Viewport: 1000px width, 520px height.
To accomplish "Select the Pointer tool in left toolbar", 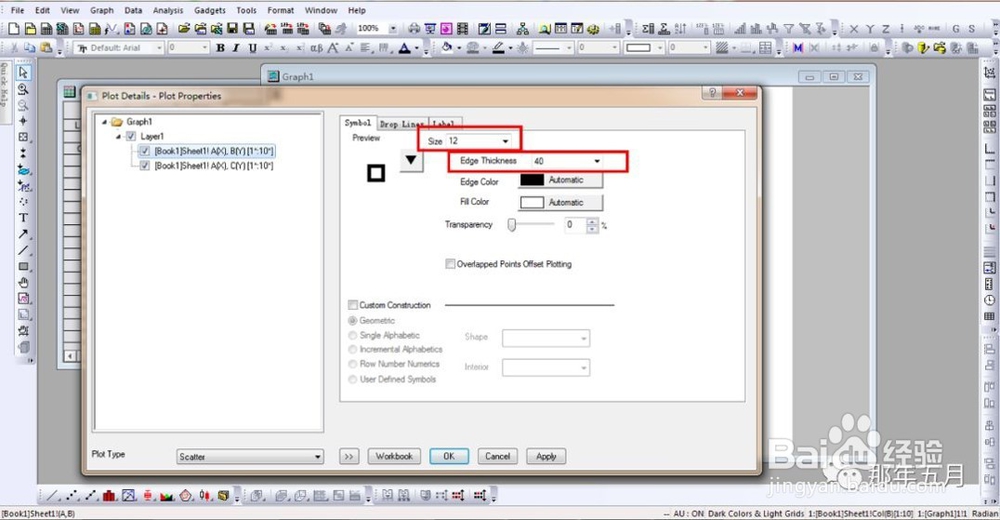I will click(23, 73).
